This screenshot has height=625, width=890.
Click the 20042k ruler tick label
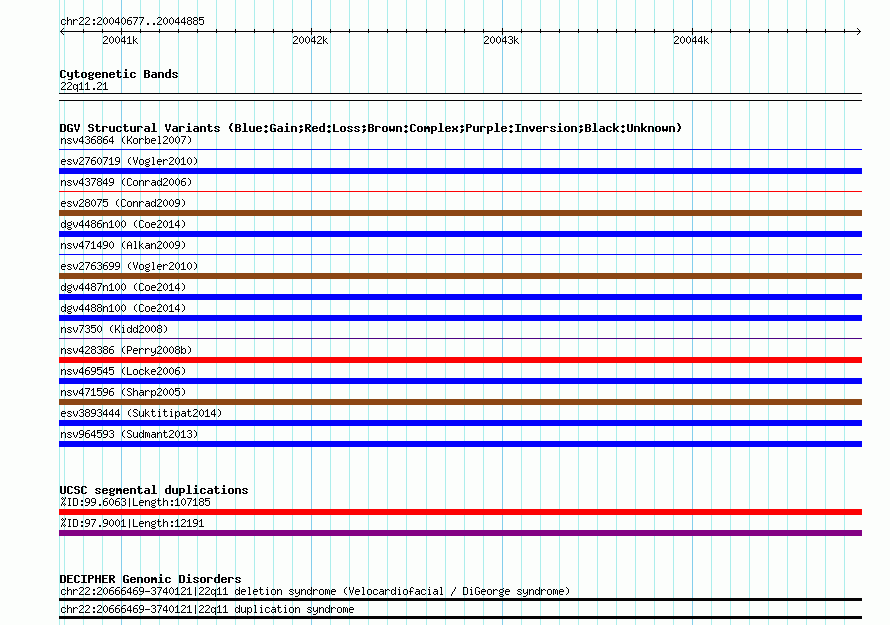point(310,40)
